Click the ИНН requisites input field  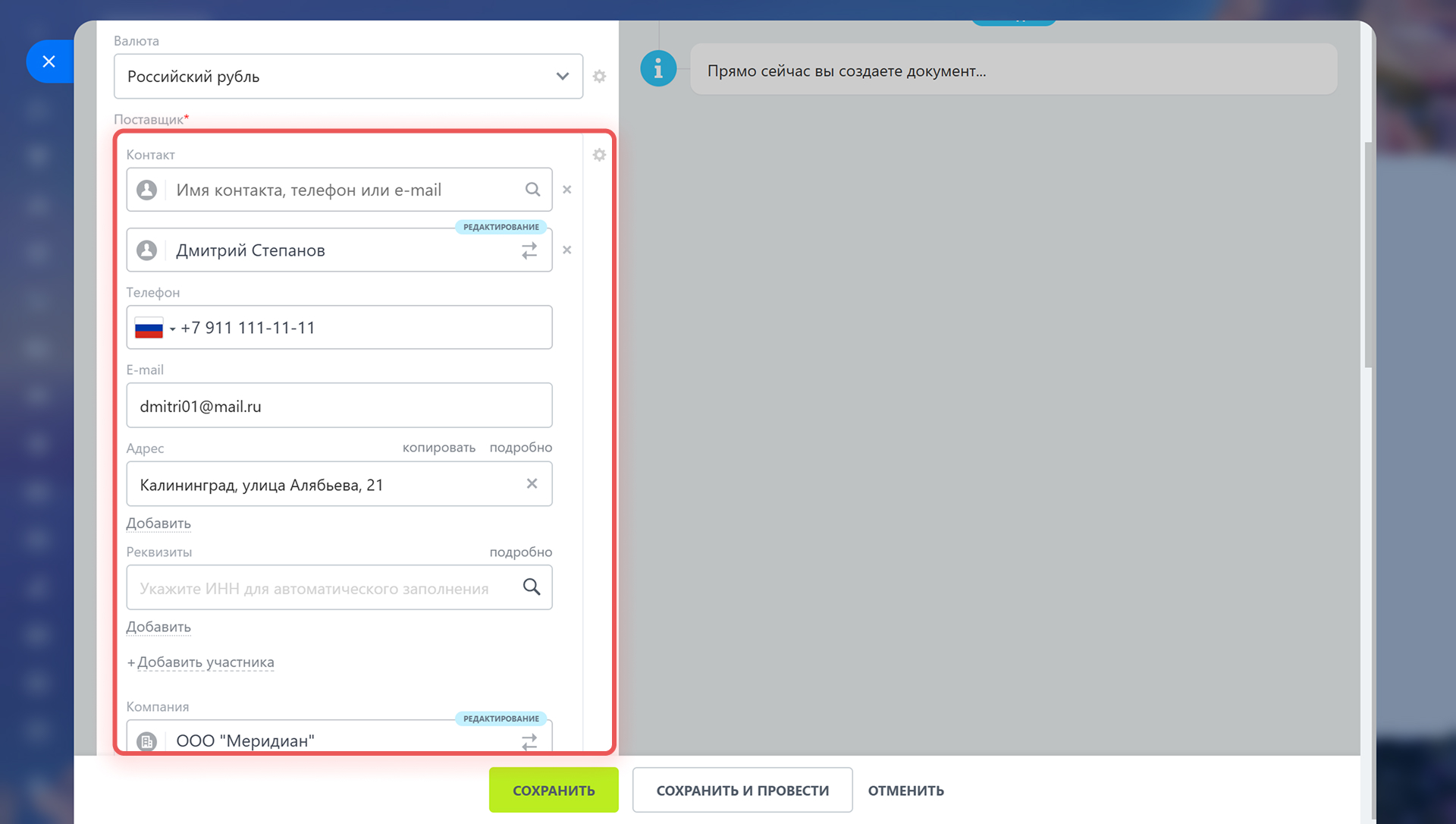click(339, 587)
